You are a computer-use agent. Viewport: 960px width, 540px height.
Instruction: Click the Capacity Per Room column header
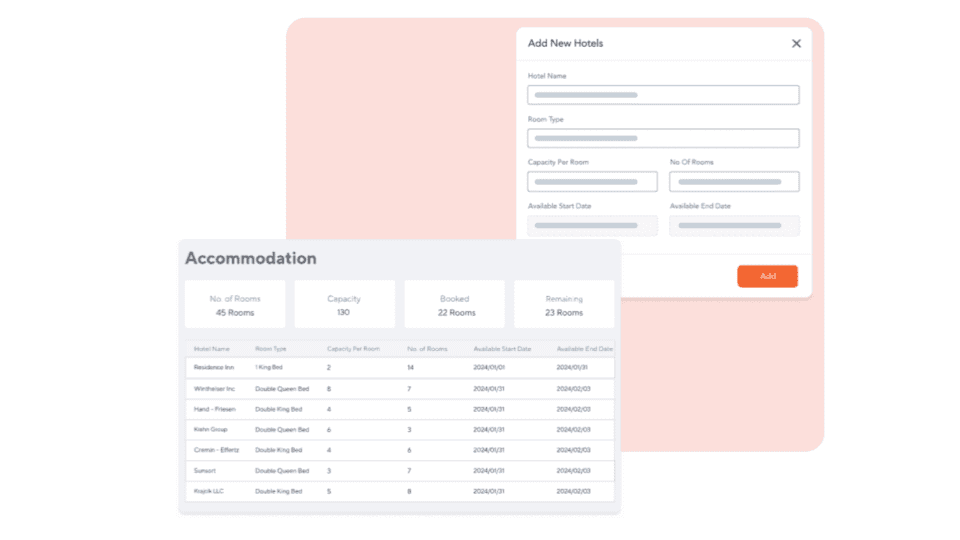point(353,349)
